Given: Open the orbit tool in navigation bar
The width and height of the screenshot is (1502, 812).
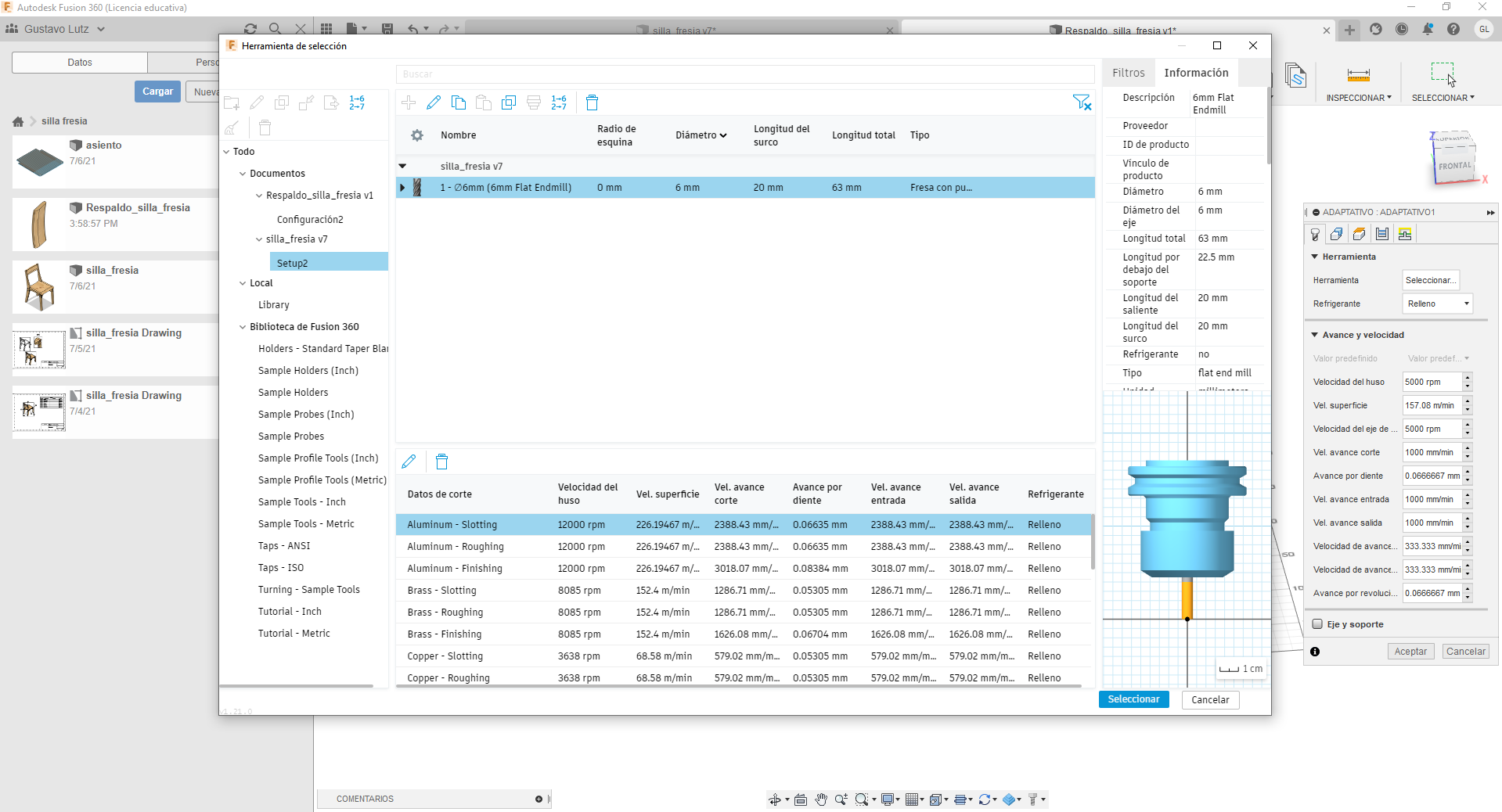Looking at the screenshot, I should click(x=774, y=799).
